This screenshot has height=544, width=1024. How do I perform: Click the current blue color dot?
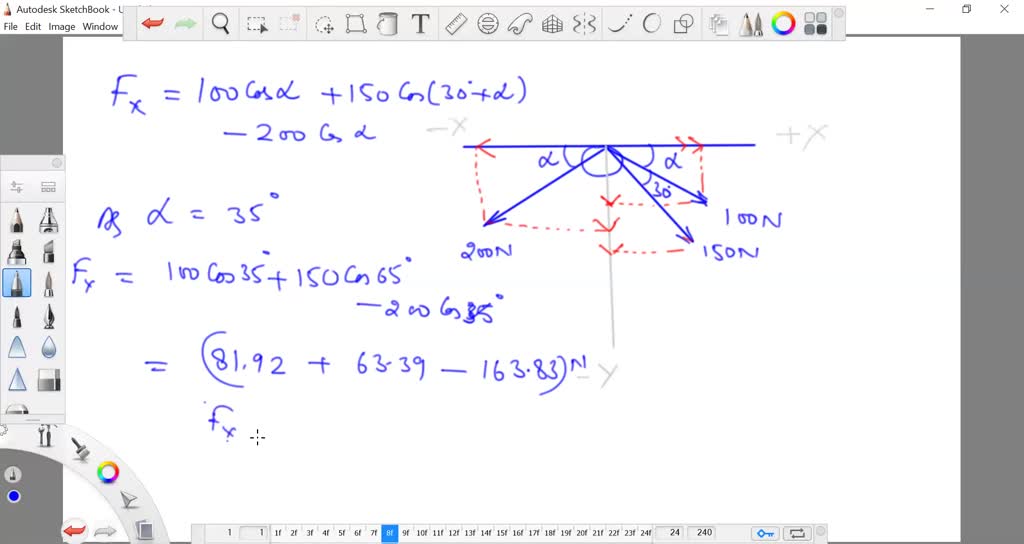[x=14, y=497]
